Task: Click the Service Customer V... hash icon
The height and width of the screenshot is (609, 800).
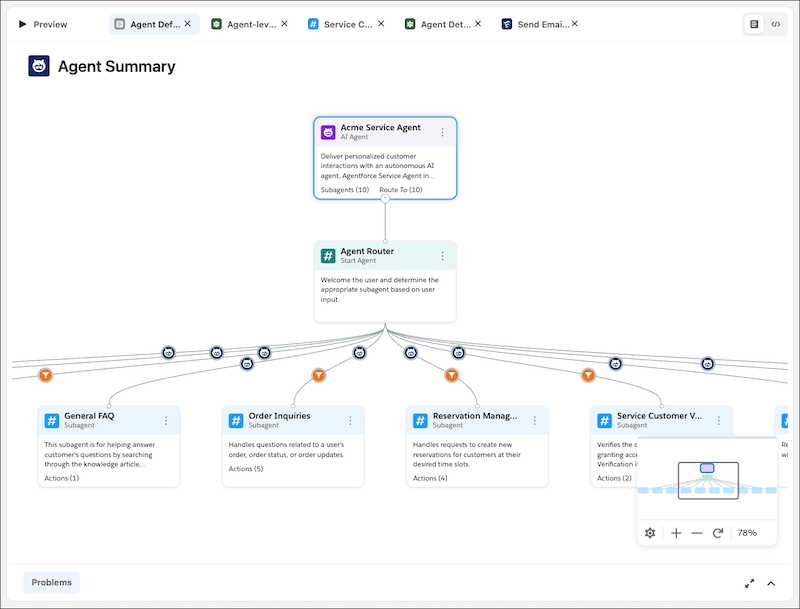Action: [x=605, y=420]
